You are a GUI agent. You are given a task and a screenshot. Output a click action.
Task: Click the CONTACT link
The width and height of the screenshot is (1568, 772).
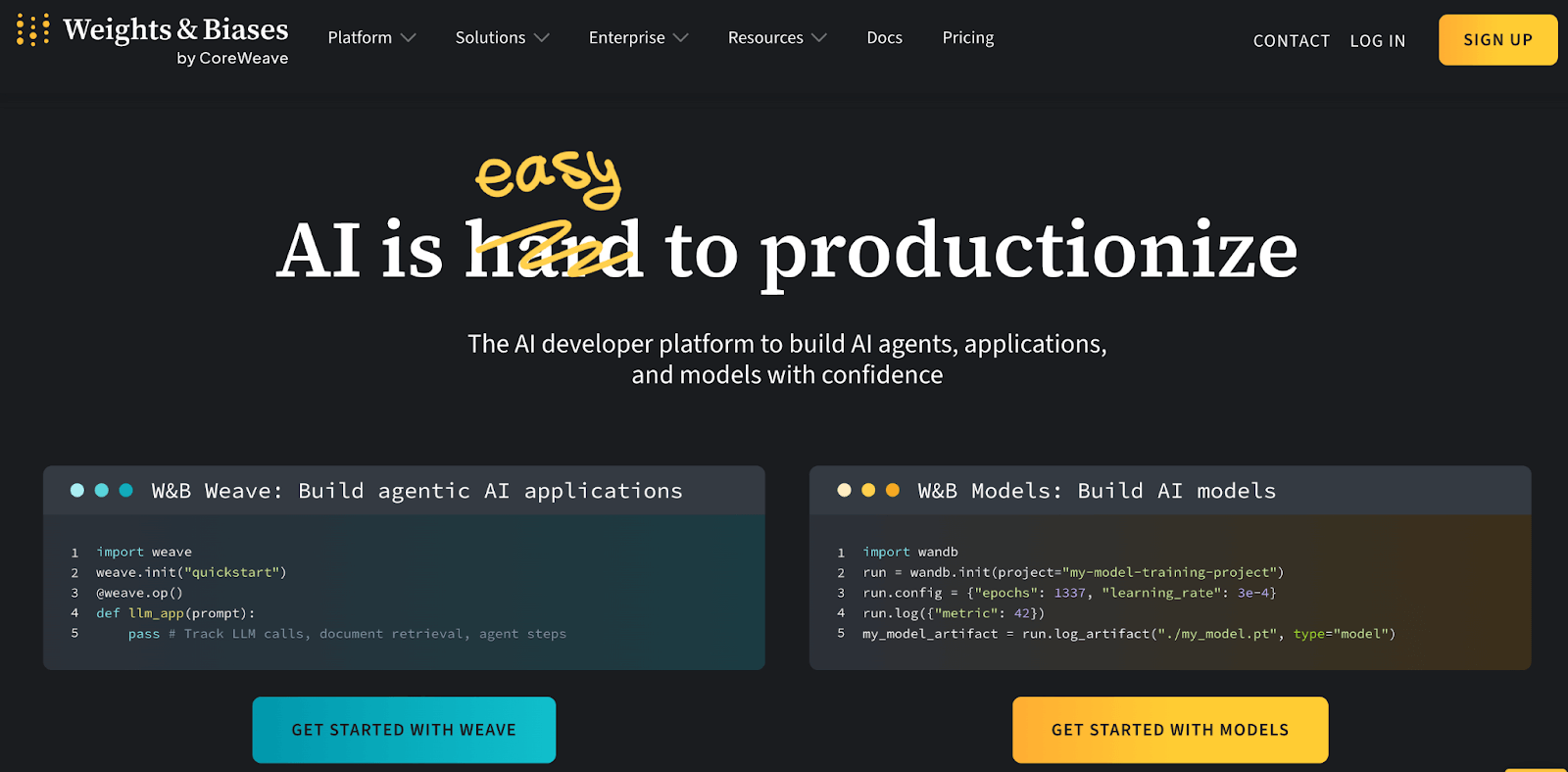pos(1291,41)
